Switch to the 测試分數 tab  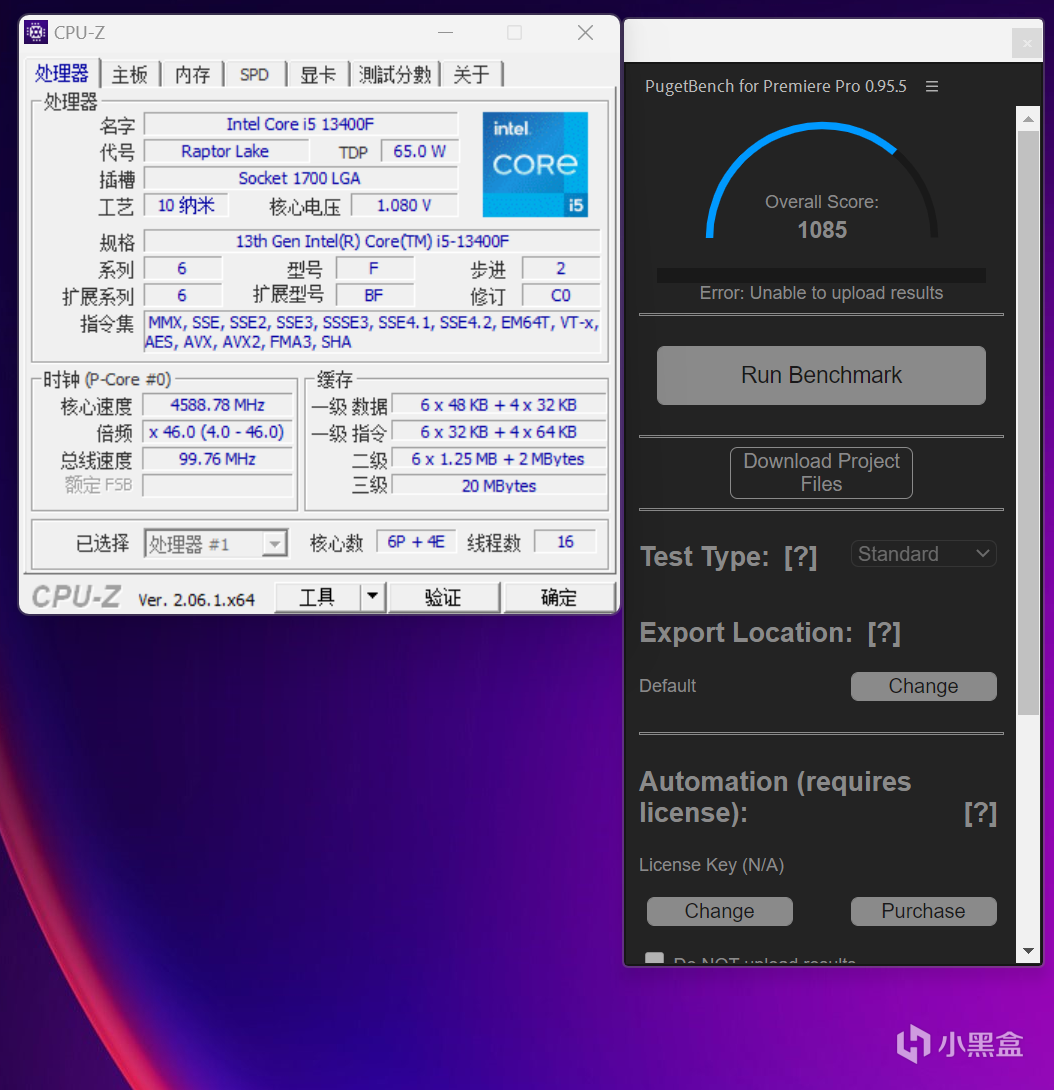[395, 74]
